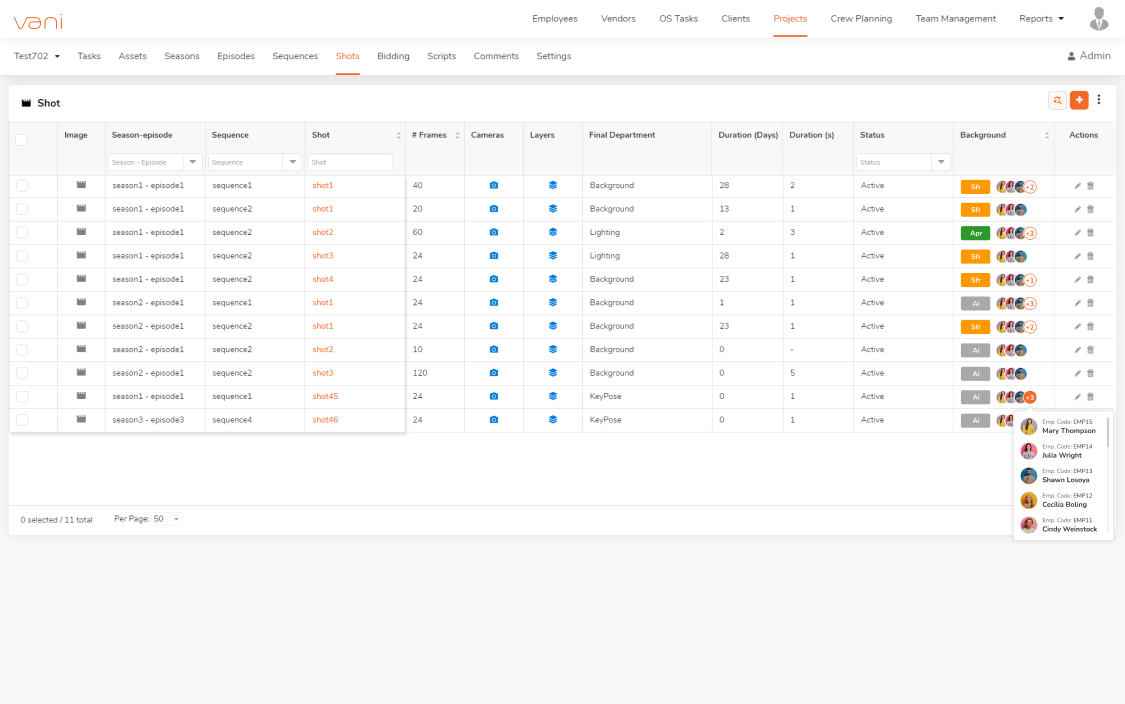The width and height of the screenshot is (1125, 704).
Task: Check the checkbox for the shot1 row
Action: (x=22, y=185)
